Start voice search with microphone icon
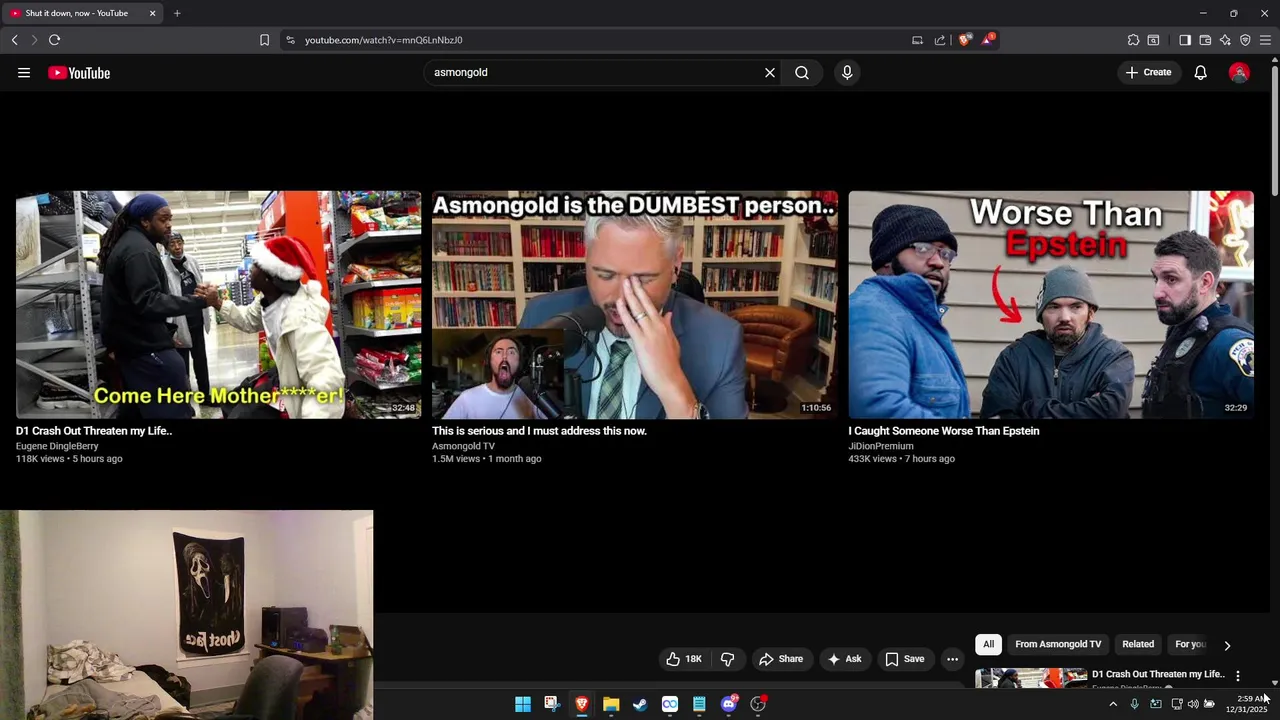 click(x=847, y=72)
